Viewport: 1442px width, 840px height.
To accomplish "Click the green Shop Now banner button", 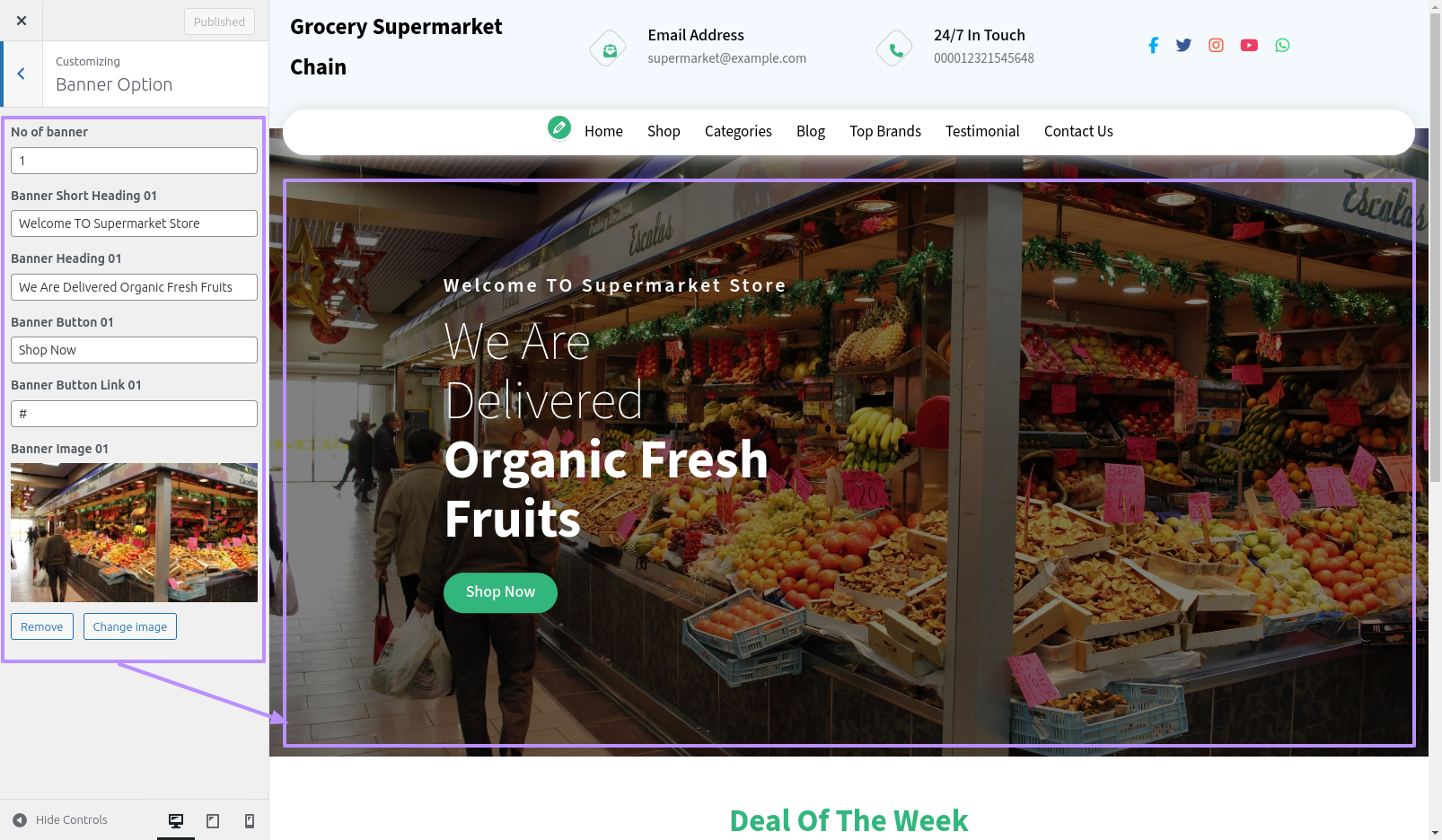I will [x=500, y=592].
